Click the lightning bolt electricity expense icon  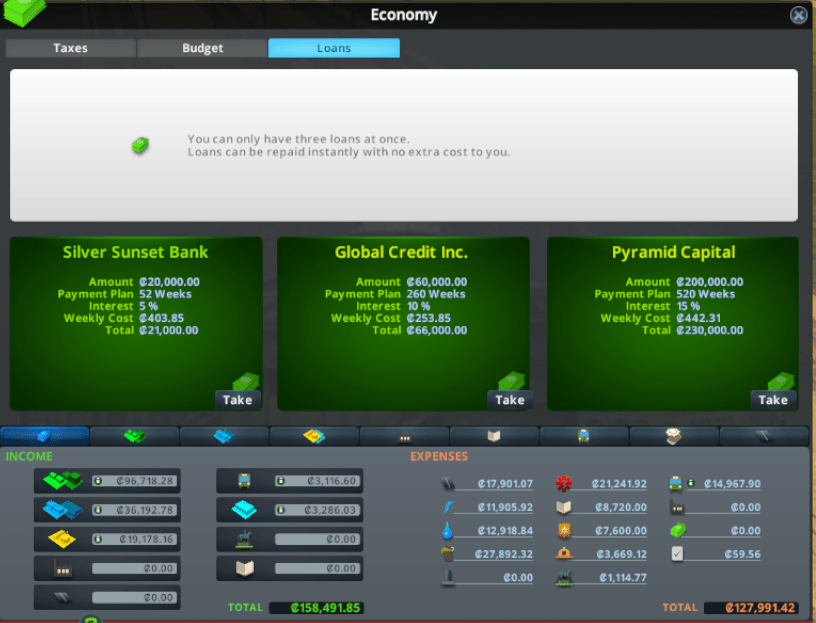point(448,507)
